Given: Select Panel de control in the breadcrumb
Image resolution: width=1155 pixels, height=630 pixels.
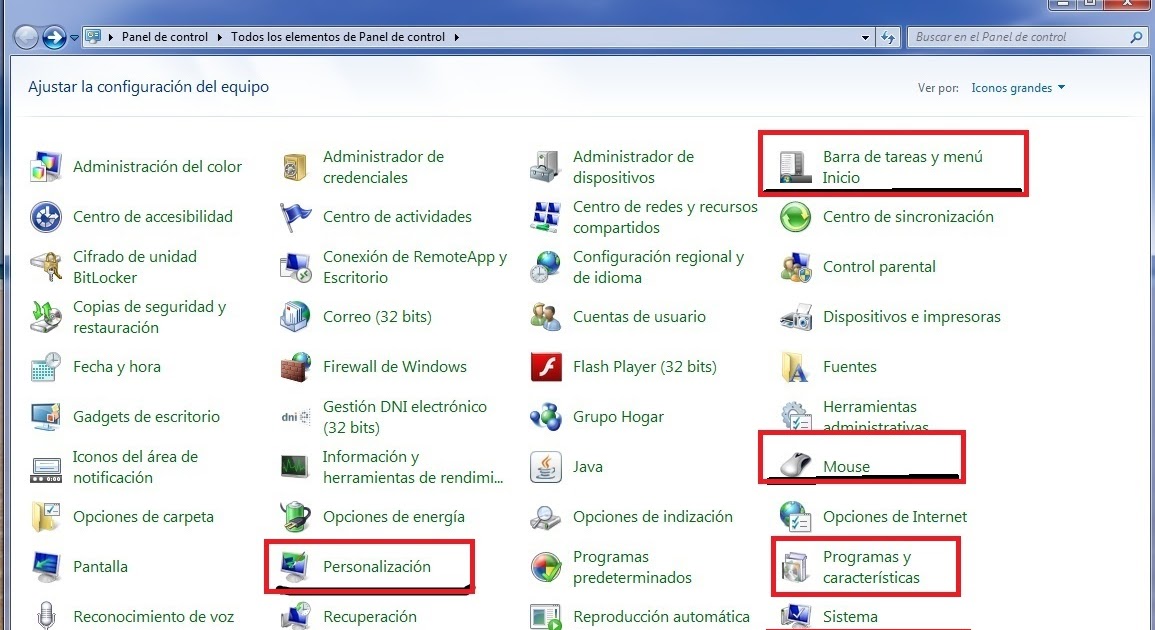Looking at the screenshot, I should click(166, 36).
